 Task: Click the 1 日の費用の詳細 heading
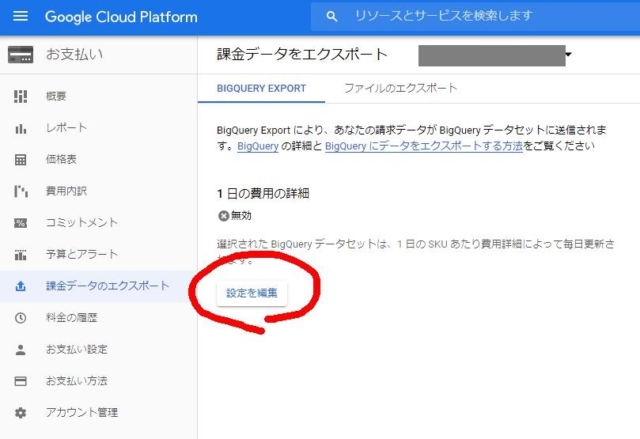pyautogui.click(x=263, y=193)
